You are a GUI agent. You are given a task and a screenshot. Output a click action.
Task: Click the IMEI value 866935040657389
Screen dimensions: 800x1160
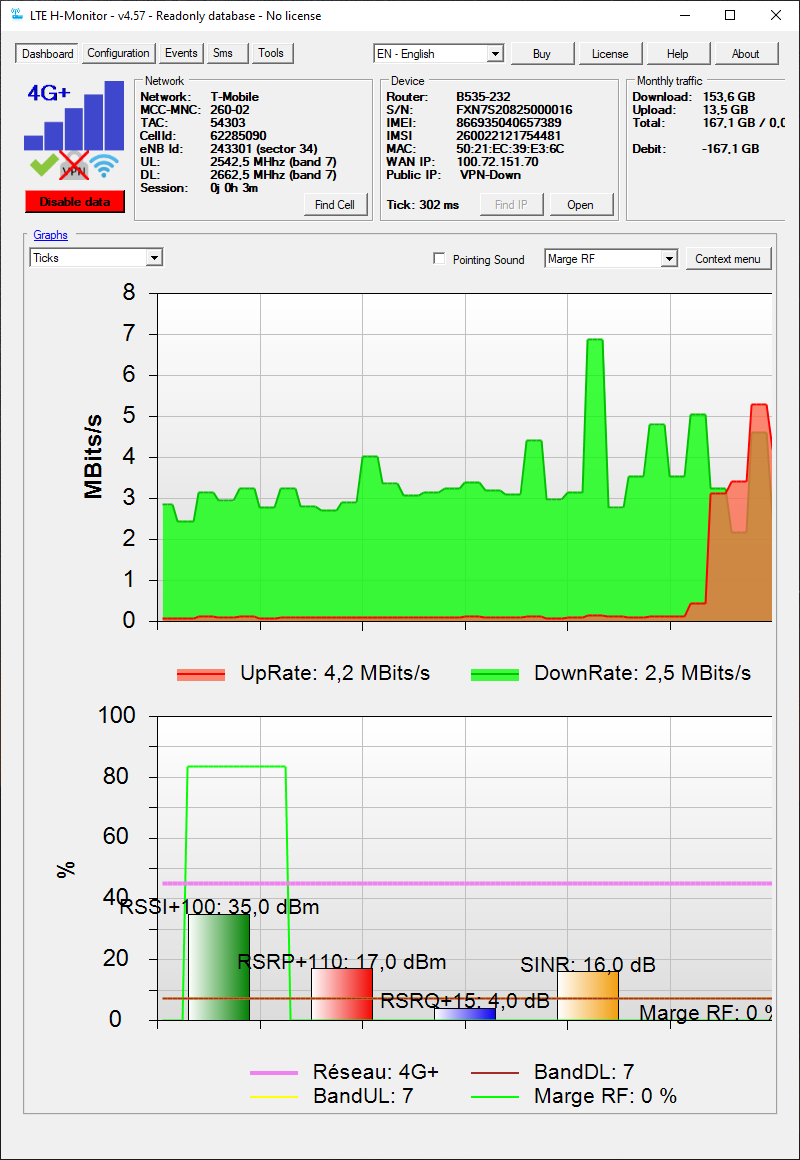coord(508,123)
